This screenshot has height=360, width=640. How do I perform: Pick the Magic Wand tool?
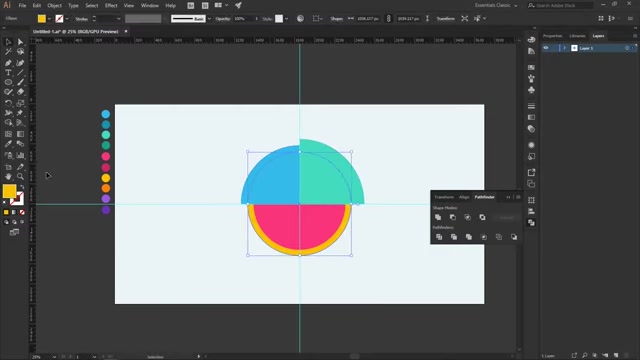8,52
